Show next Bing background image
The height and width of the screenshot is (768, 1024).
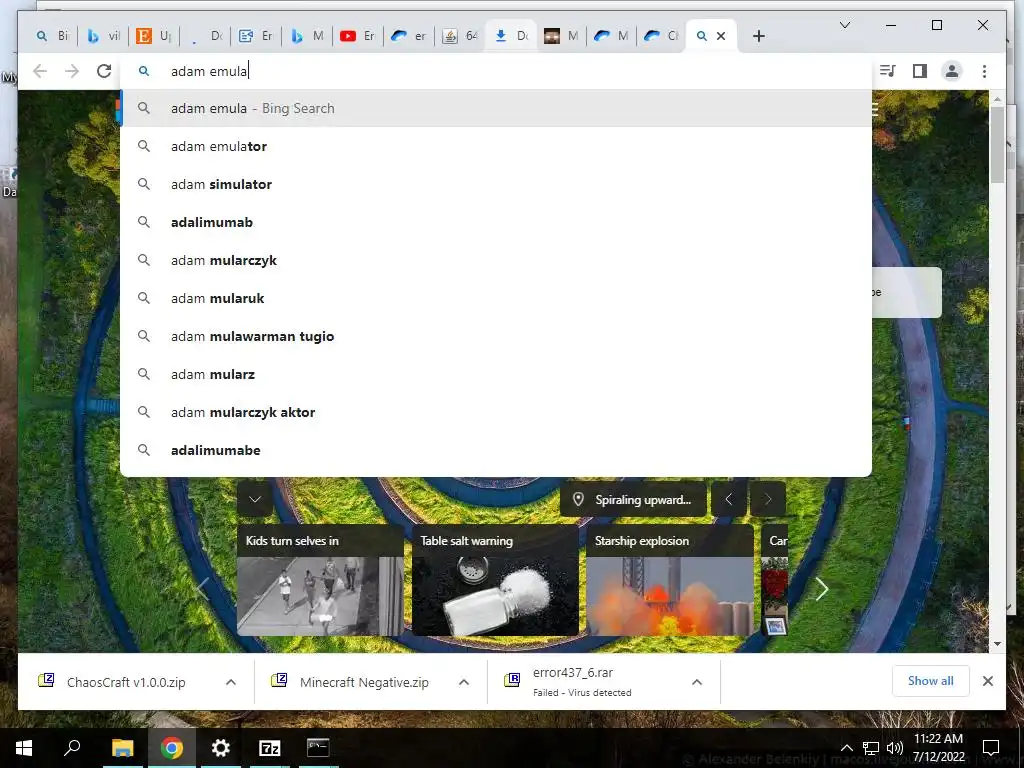(768, 500)
